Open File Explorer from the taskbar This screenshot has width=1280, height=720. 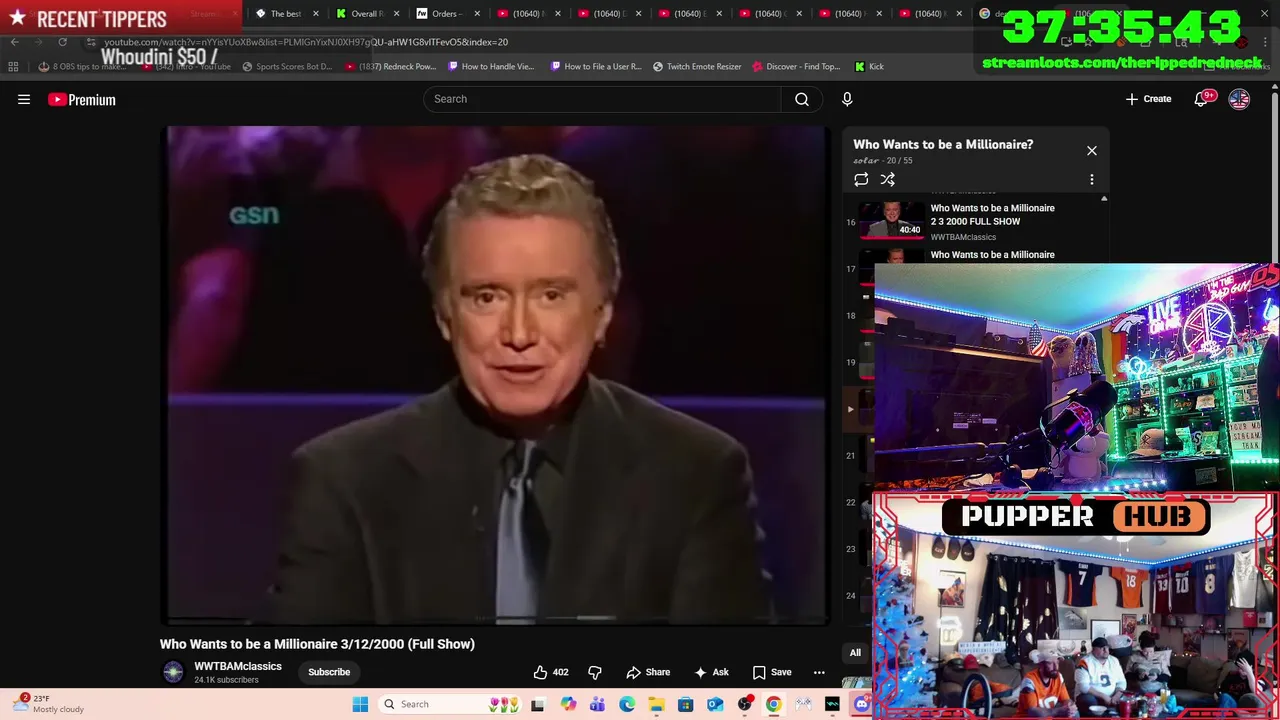[656, 705]
